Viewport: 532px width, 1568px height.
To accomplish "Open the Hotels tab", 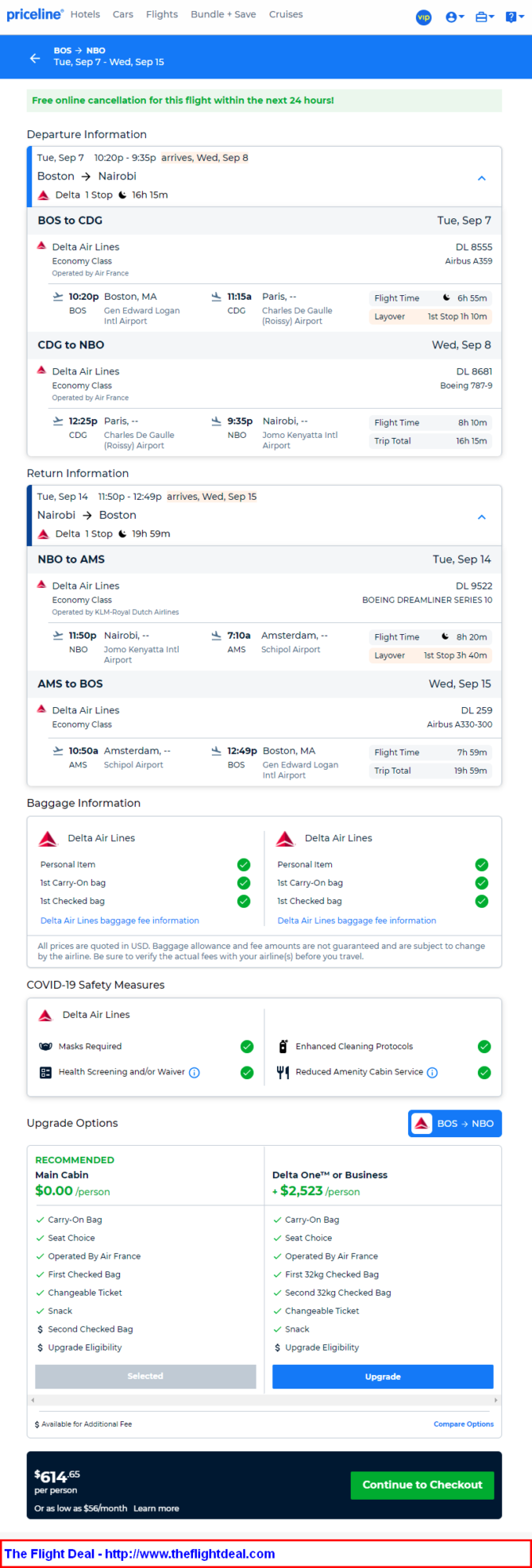I will coord(85,14).
